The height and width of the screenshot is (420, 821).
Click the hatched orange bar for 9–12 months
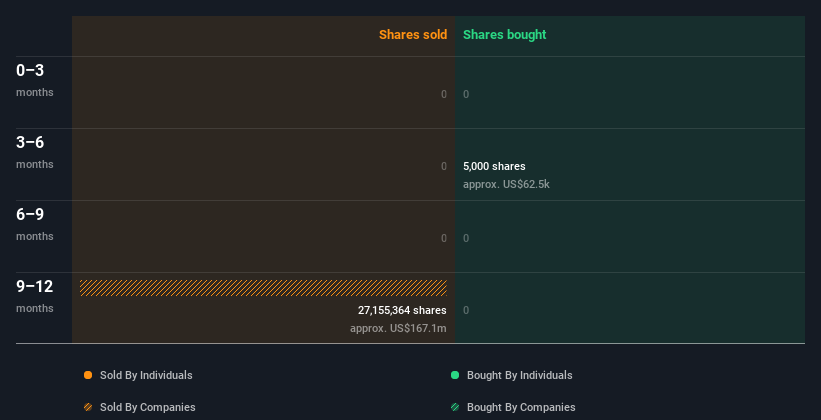coord(263,288)
